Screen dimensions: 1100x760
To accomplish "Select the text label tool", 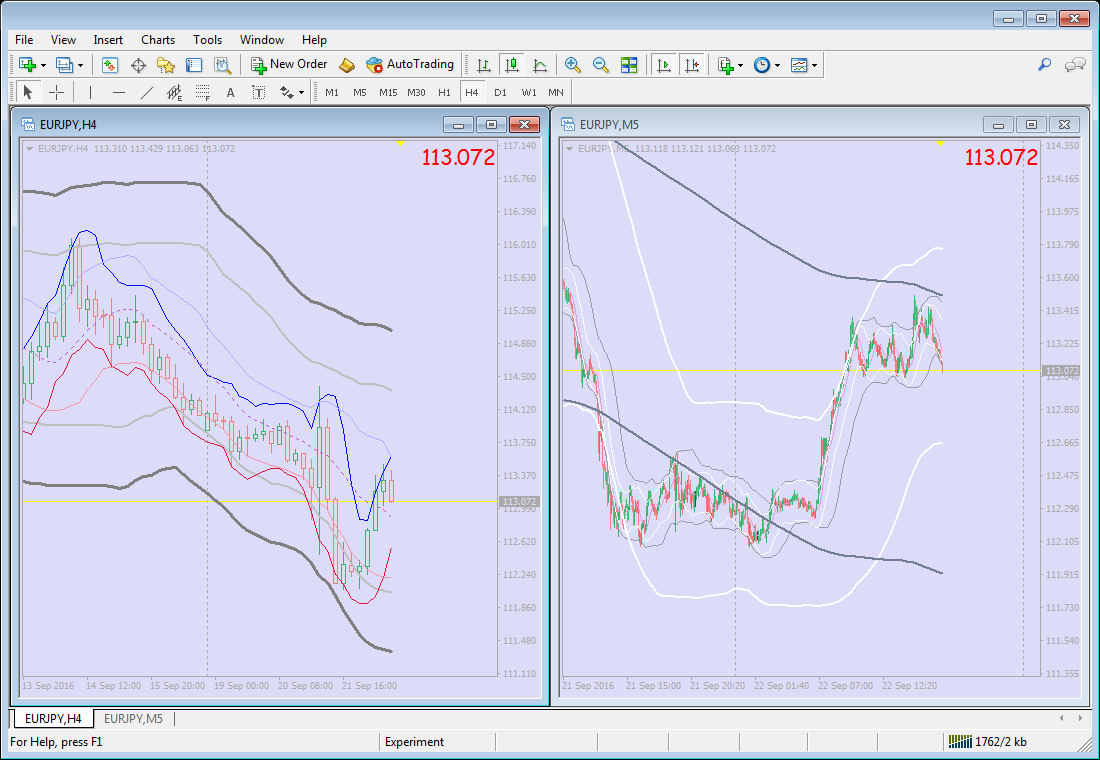I will (x=258, y=92).
